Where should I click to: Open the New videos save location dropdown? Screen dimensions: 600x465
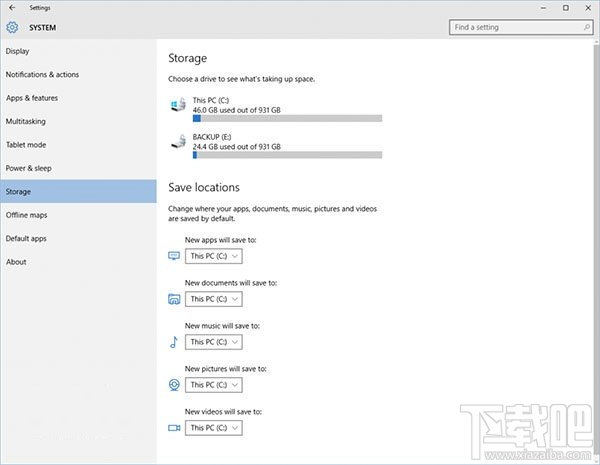(x=214, y=428)
